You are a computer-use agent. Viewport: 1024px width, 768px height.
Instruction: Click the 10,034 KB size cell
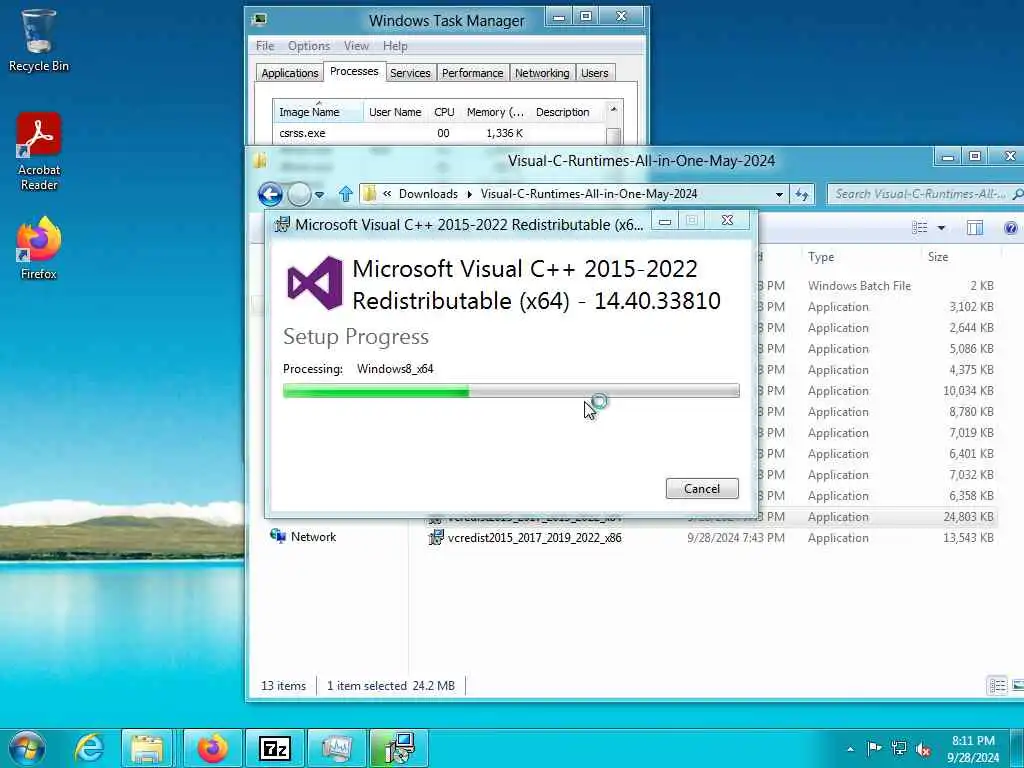pos(968,391)
